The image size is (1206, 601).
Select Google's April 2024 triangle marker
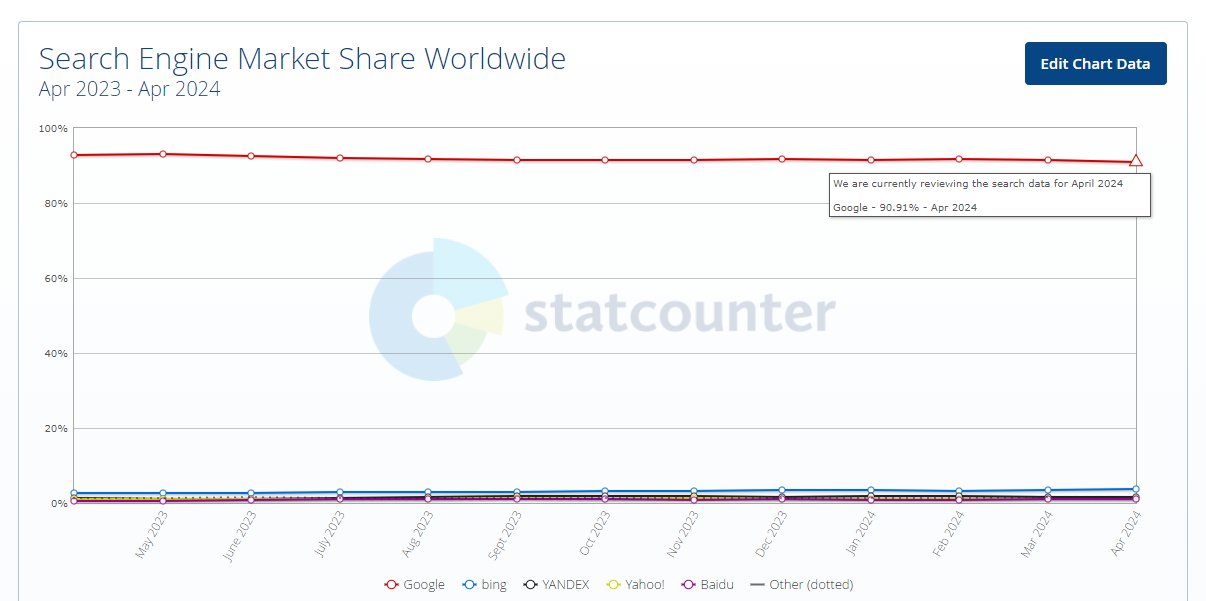coord(1136,161)
